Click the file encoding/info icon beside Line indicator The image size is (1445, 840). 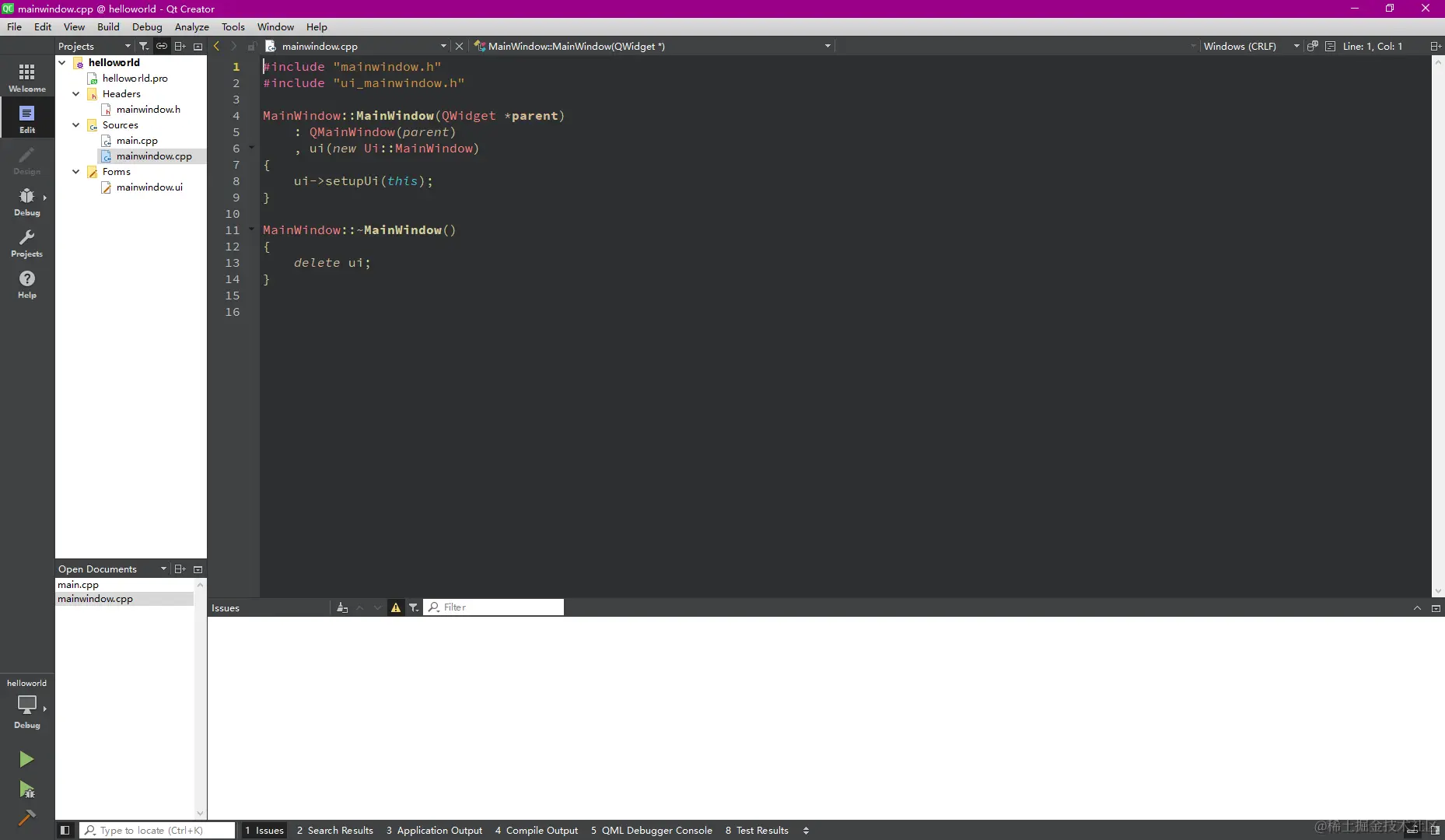point(1330,46)
